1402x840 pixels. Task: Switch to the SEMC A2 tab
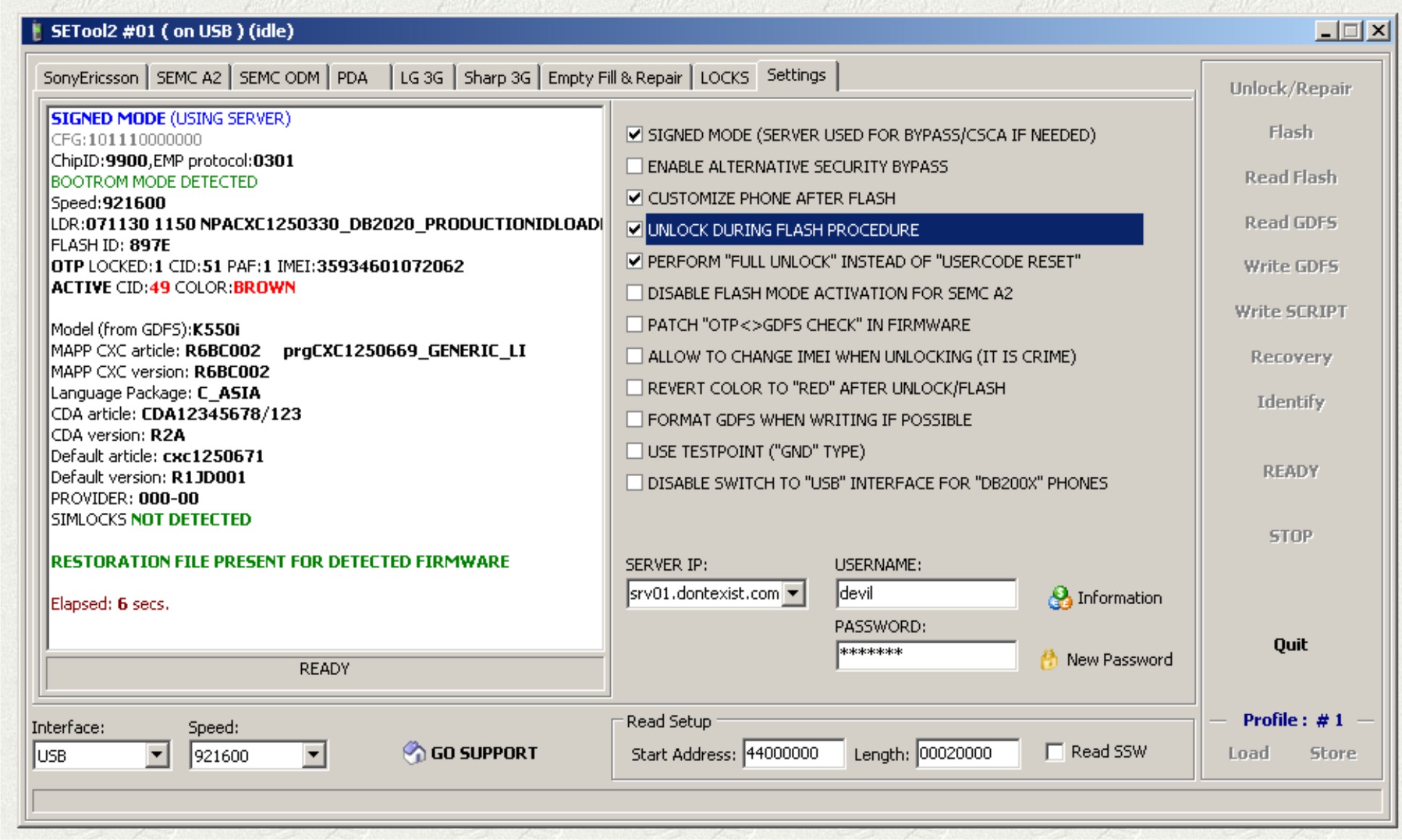click(x=188, y=78)
